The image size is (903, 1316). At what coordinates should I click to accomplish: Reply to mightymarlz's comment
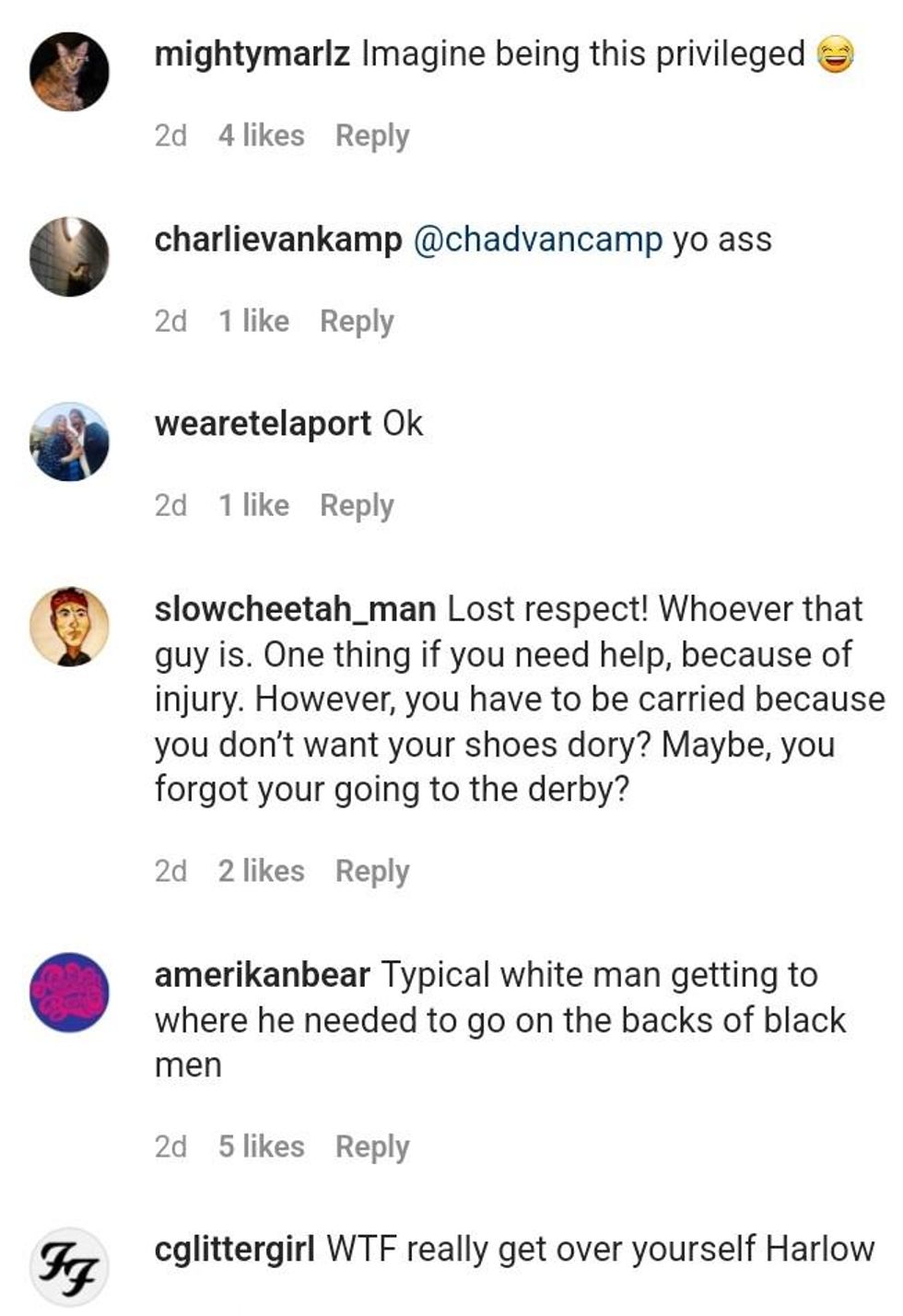coord(372,135)
